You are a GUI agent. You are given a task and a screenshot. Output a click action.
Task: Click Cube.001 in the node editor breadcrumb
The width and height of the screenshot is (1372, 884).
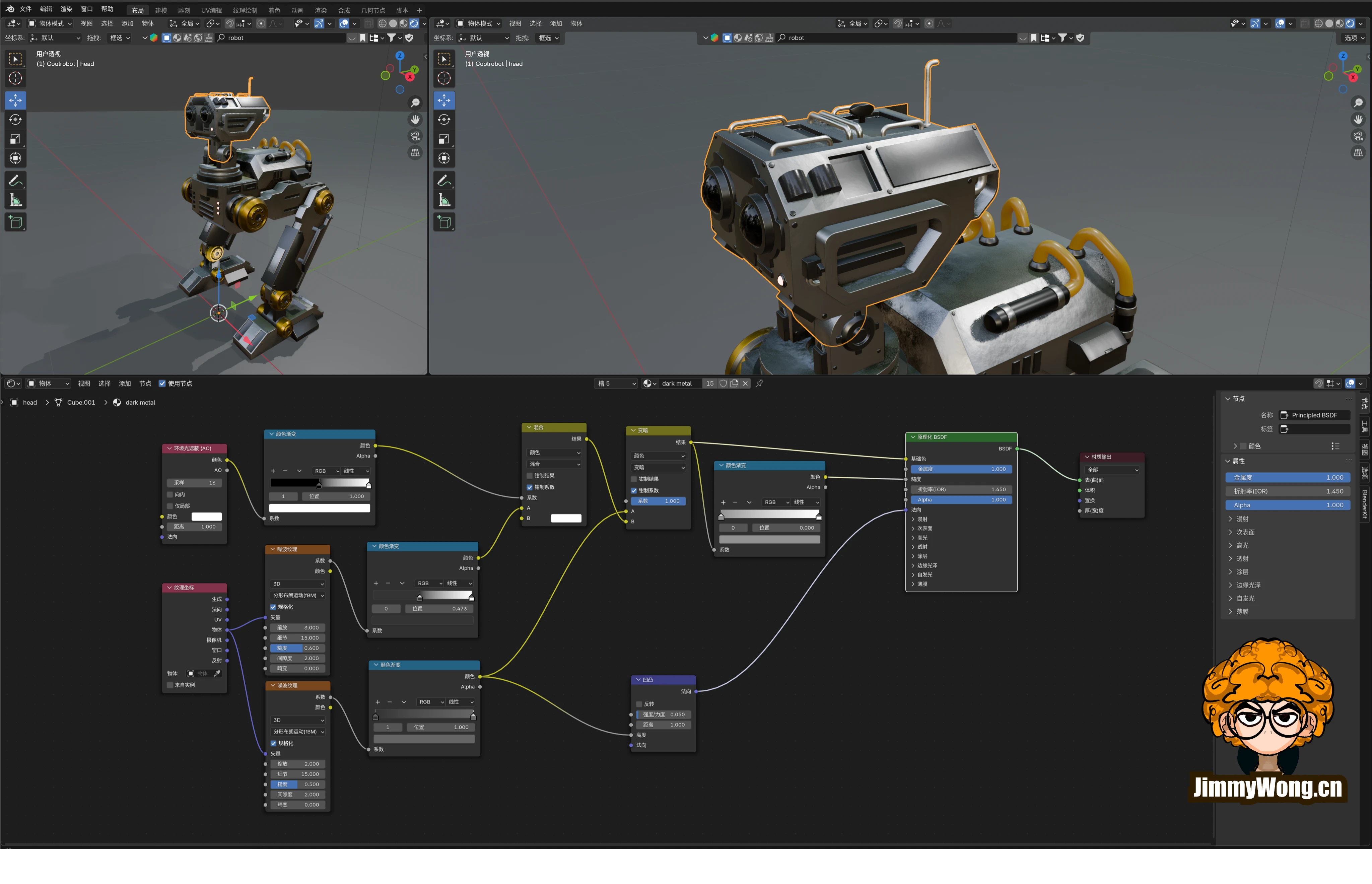point(80,402)
